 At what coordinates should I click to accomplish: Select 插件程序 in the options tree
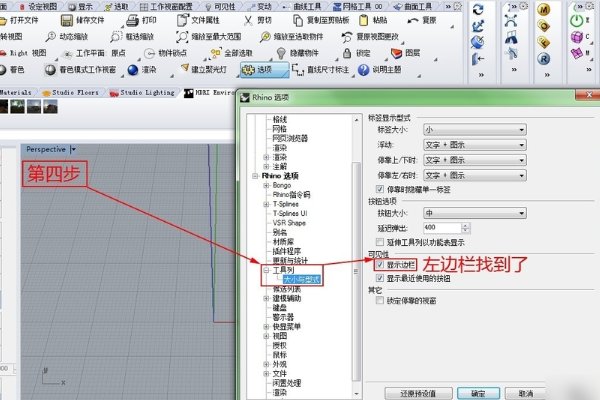[287, 251]
